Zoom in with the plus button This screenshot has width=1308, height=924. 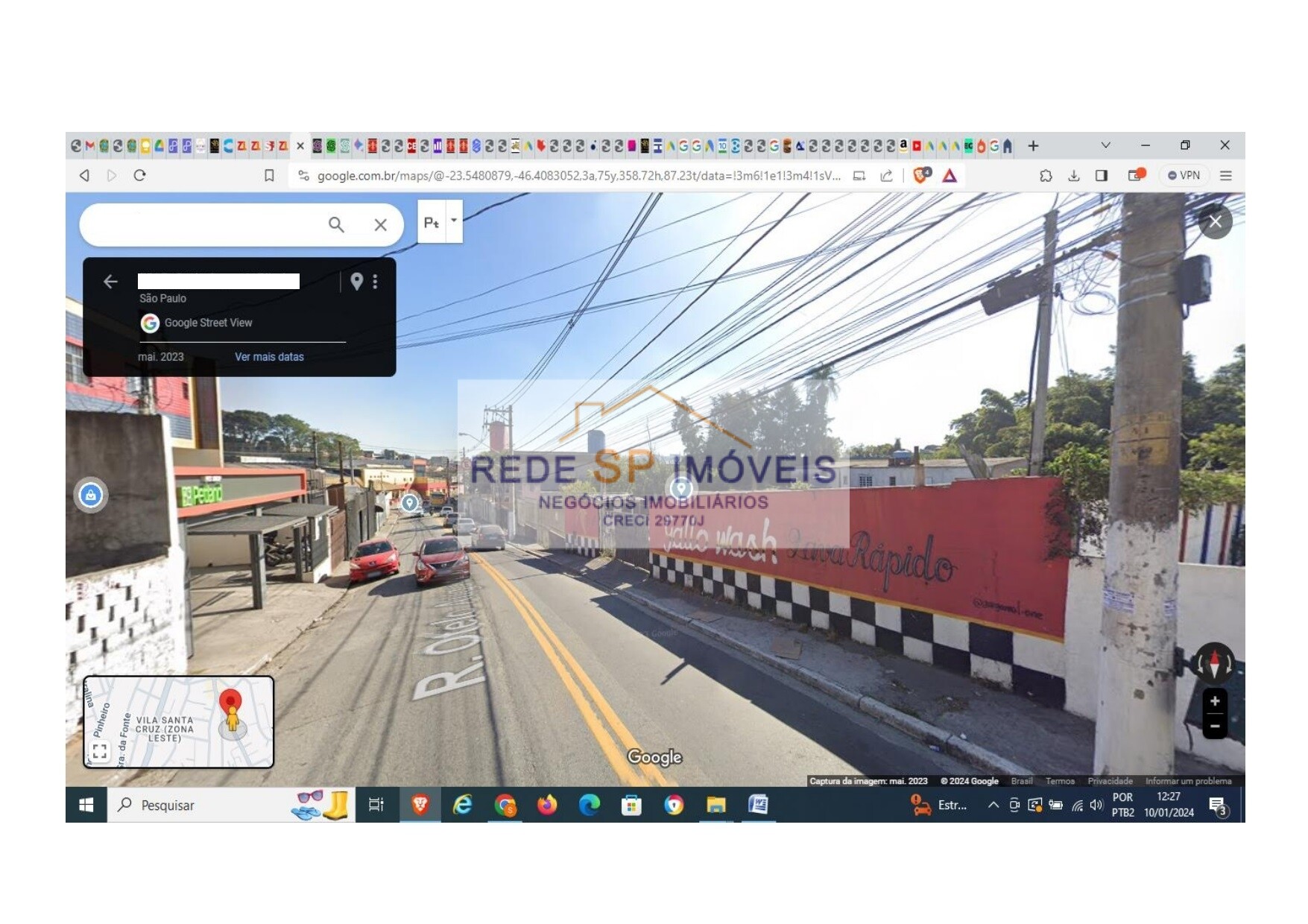1214,701
